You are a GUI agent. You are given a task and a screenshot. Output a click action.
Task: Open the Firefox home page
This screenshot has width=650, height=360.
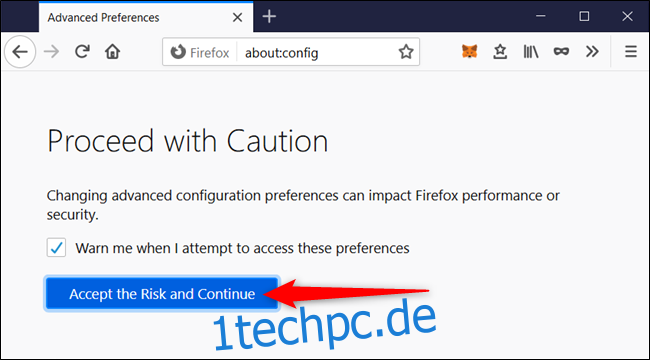[x=112, y=52]
